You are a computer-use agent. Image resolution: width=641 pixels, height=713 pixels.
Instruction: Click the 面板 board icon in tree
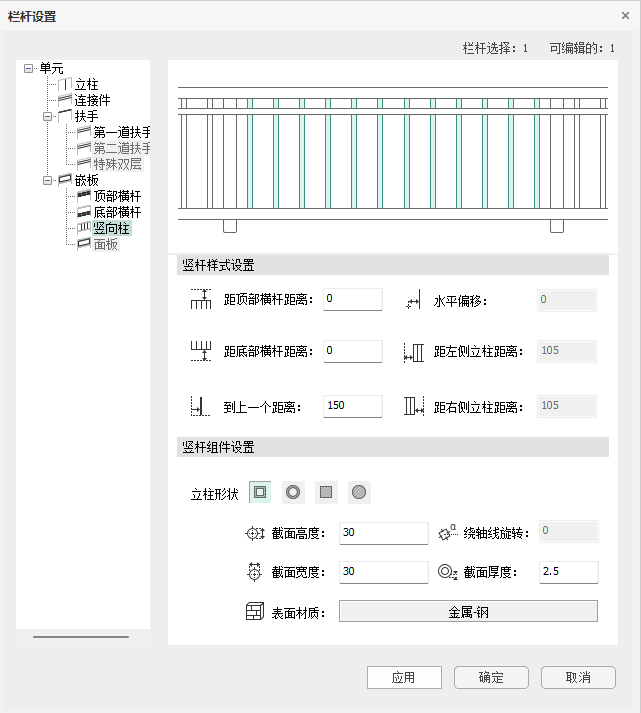click(x=84, y=244)
